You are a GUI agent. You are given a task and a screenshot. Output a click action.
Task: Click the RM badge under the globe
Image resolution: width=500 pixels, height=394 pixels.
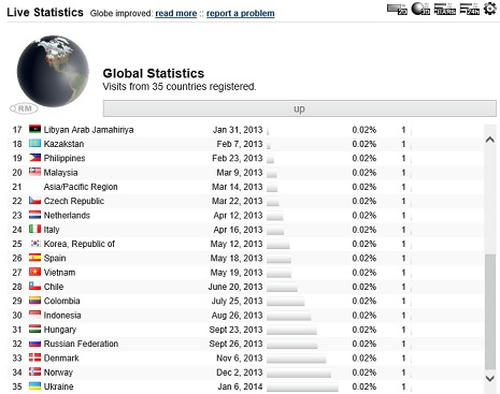[x=24, y=108]
